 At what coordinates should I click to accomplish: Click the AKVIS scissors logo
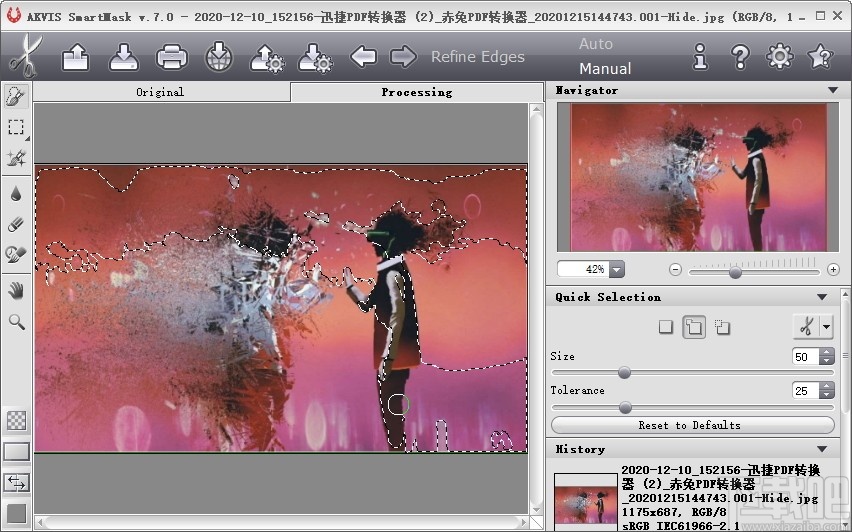tap(24, 56)
